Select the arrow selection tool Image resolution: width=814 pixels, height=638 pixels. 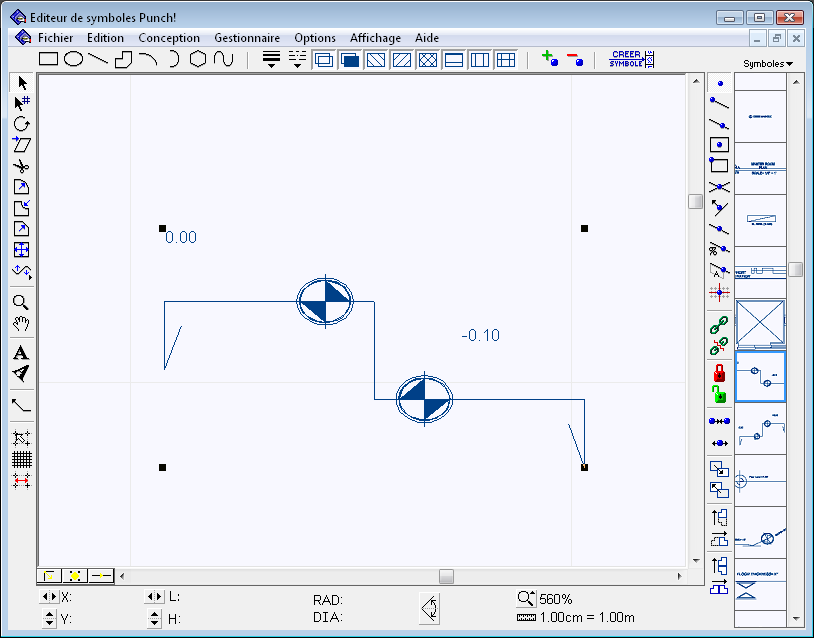coord(22,83)
